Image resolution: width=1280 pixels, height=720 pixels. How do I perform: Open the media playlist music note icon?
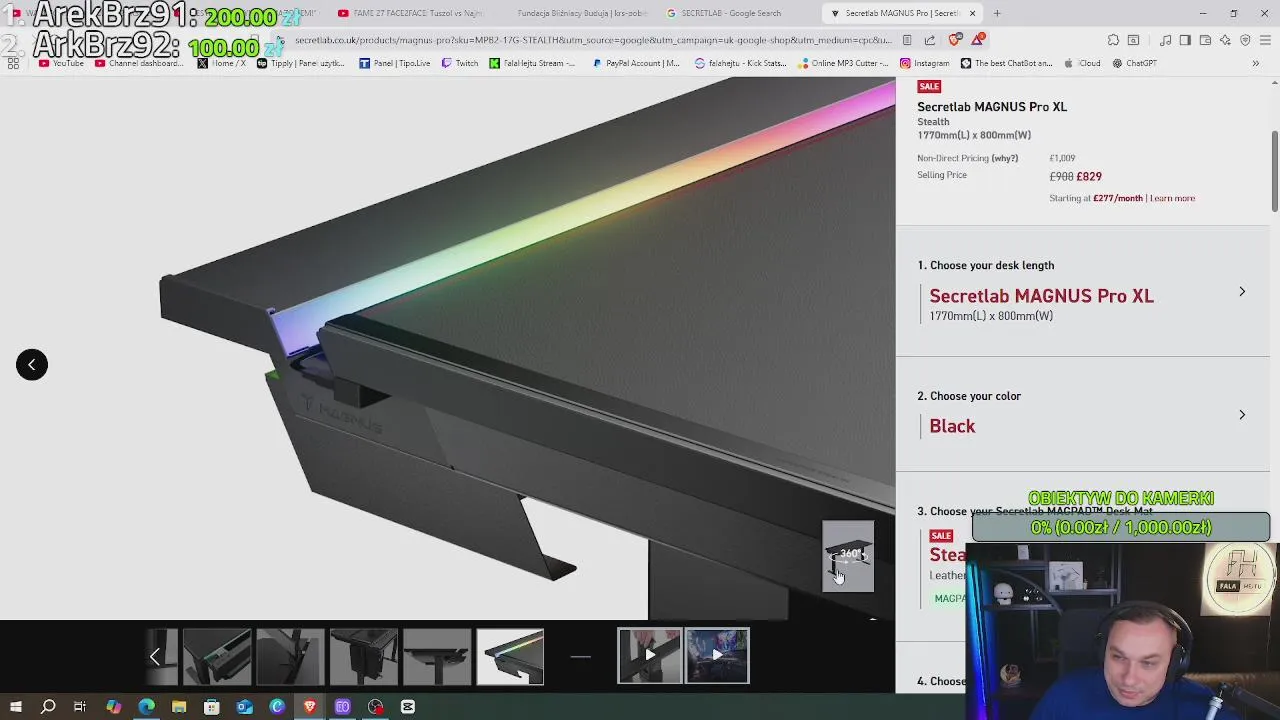[x=1165, y=40]
